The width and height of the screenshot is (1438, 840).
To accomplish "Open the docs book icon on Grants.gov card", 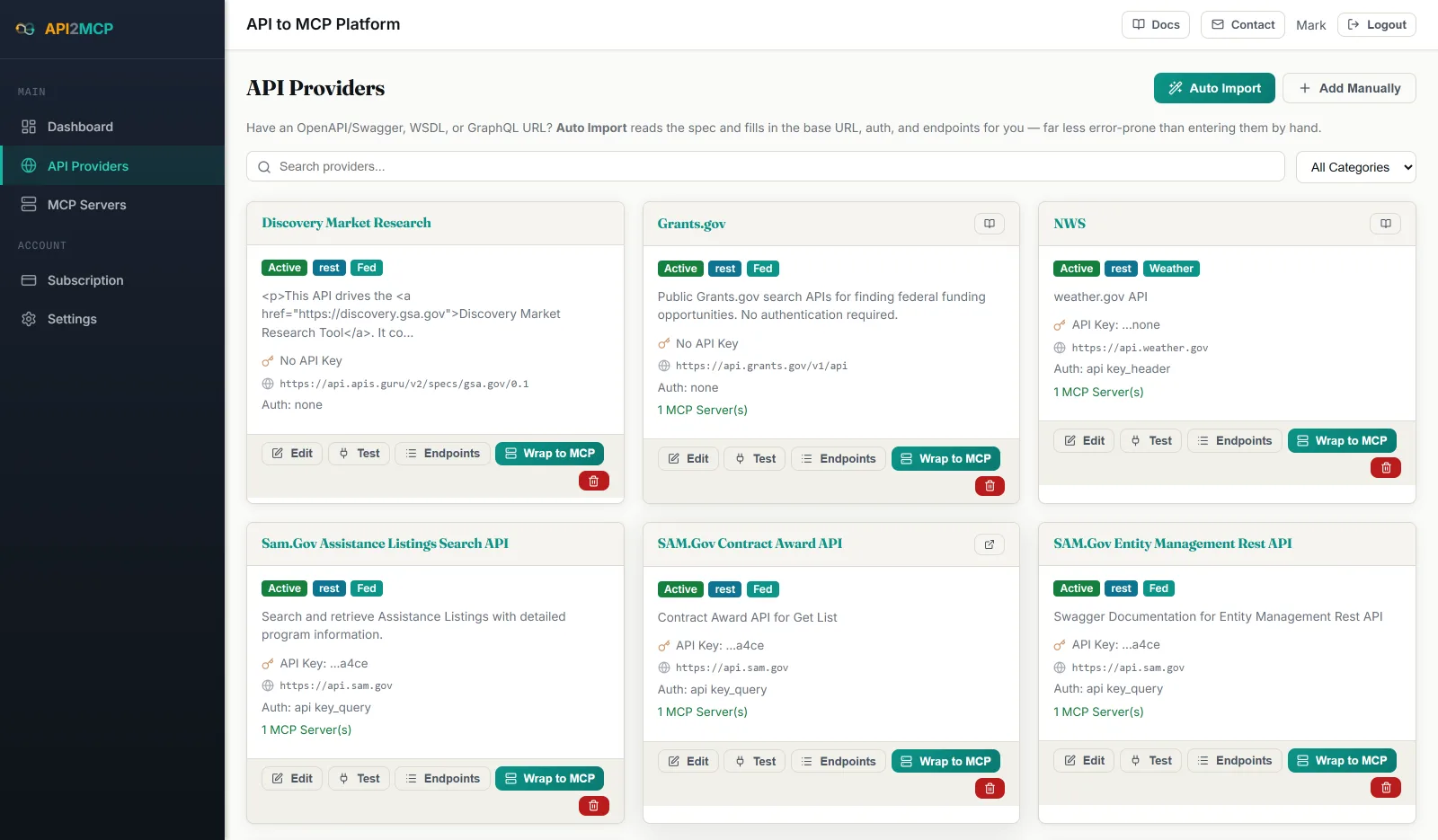I will coord(990,224).
